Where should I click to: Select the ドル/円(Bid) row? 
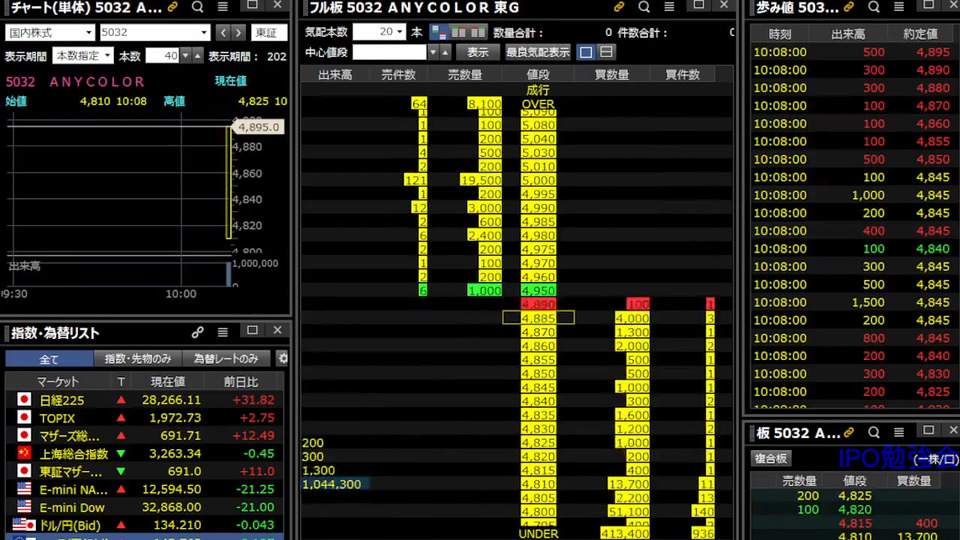coord(144,525)
